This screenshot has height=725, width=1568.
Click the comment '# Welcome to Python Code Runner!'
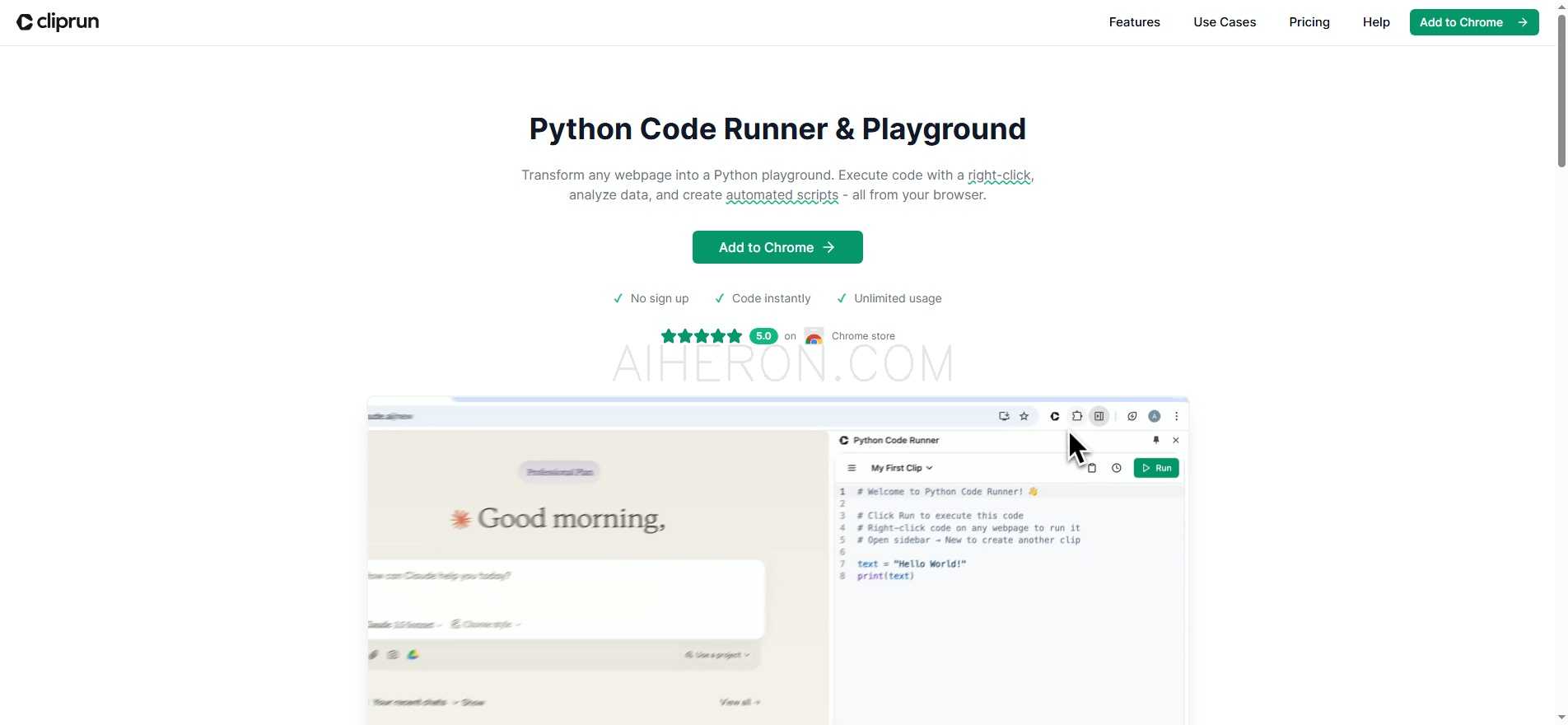click(947, 492)
